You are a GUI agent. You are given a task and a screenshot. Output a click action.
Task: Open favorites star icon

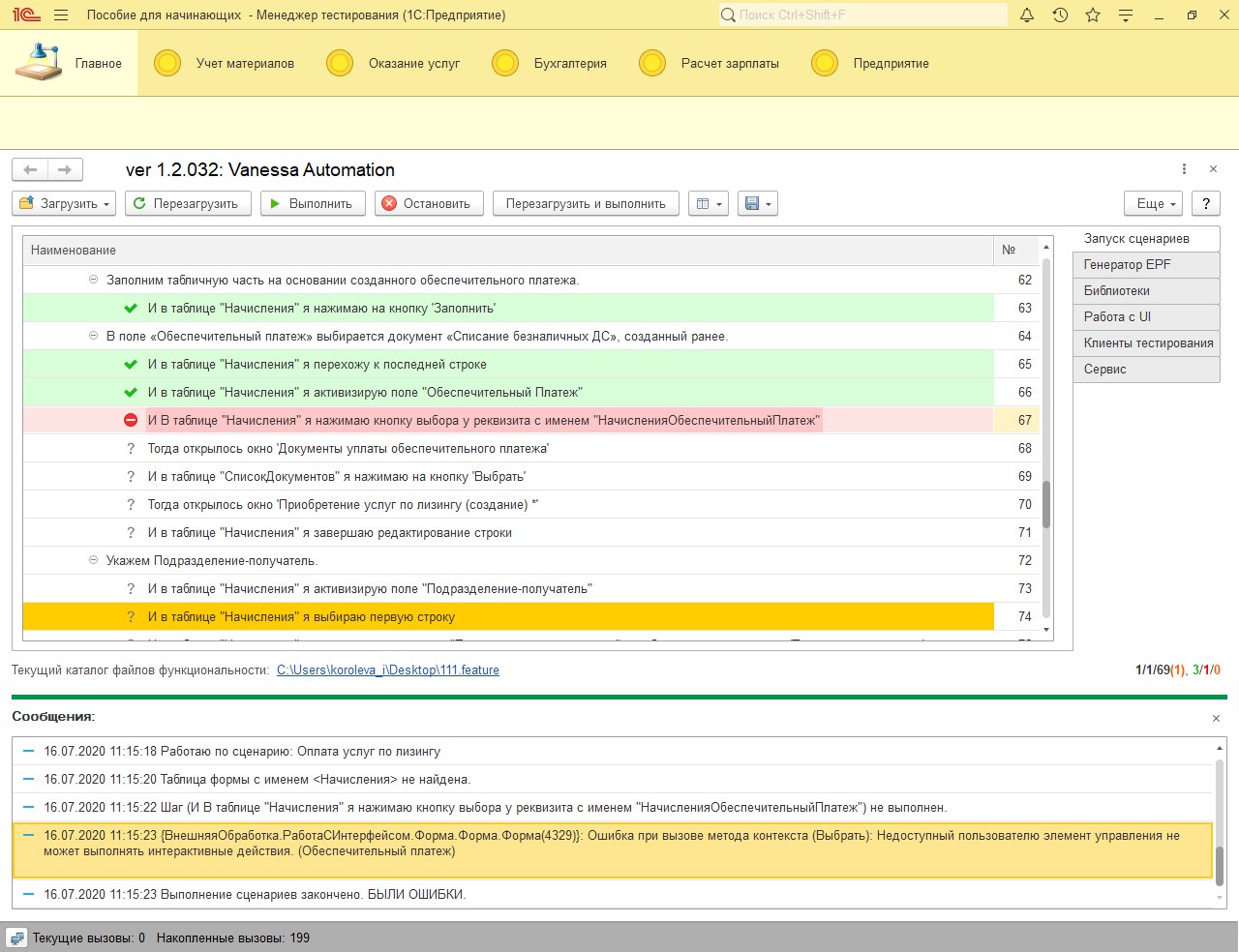tap(1093, 15)
